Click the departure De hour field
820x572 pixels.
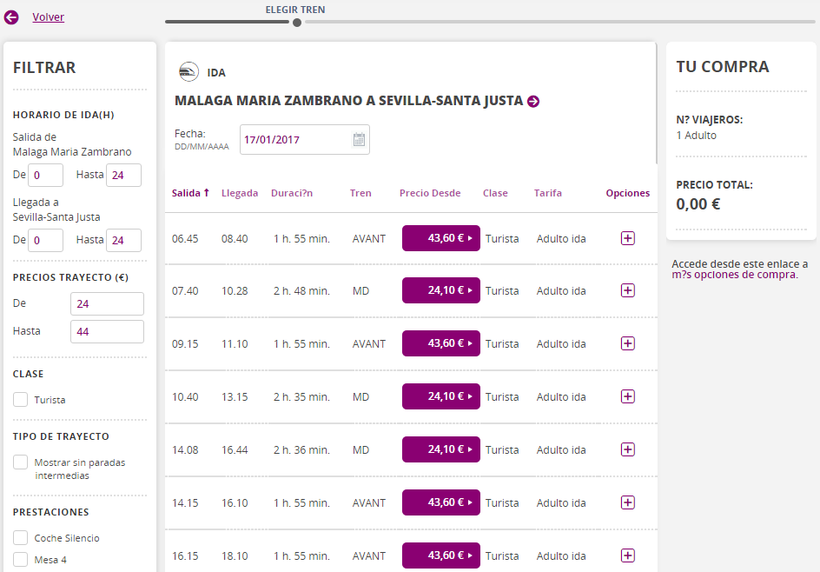coord(45,175)
